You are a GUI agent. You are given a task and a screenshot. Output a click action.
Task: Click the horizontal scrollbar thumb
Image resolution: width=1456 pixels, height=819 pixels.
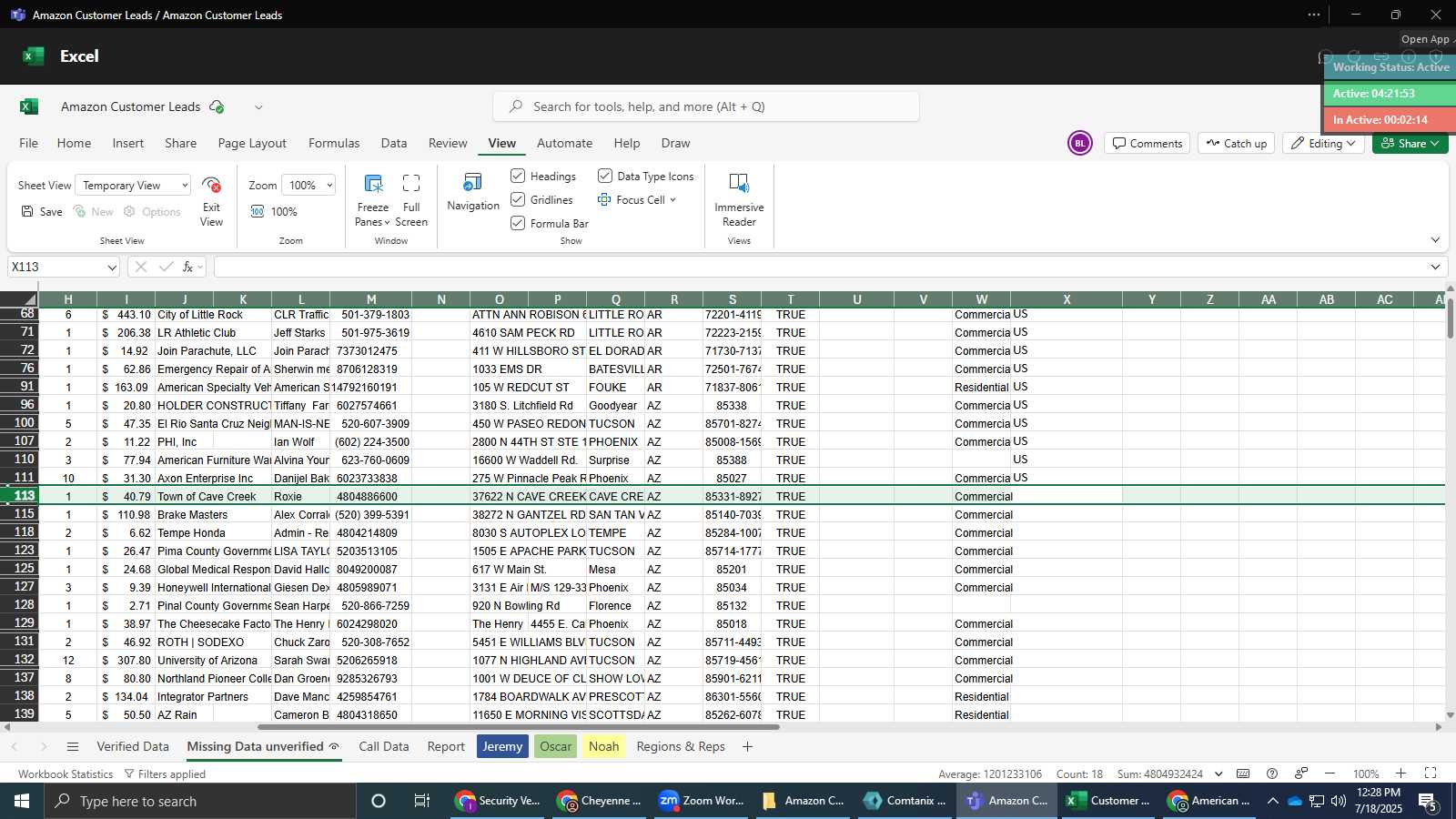tap(519, 726)
